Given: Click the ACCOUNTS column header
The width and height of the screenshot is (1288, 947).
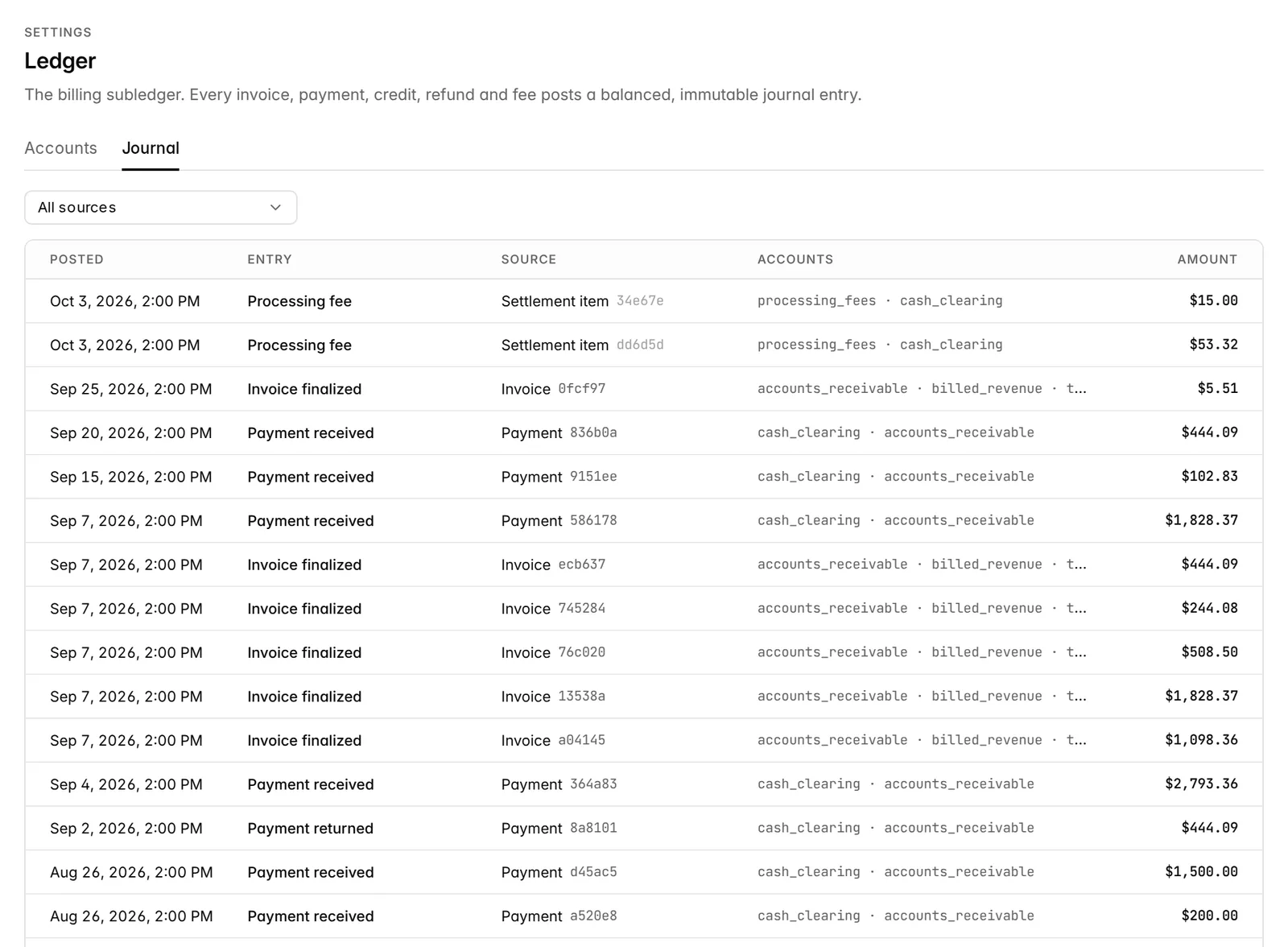Looking at the screenshot, I should [795, 259].
